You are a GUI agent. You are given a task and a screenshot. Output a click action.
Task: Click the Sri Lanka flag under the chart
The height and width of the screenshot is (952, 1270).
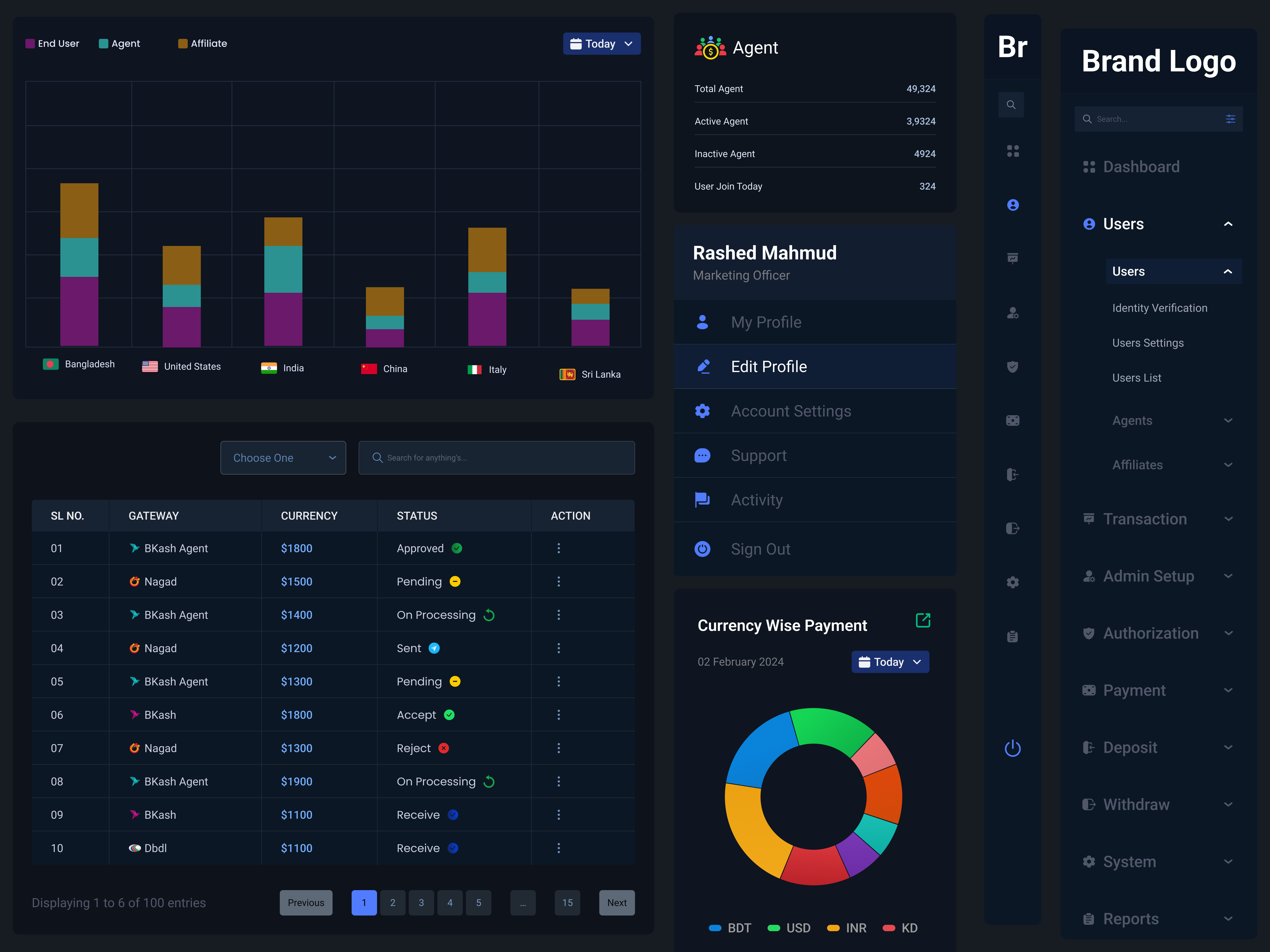coord(567,375)
